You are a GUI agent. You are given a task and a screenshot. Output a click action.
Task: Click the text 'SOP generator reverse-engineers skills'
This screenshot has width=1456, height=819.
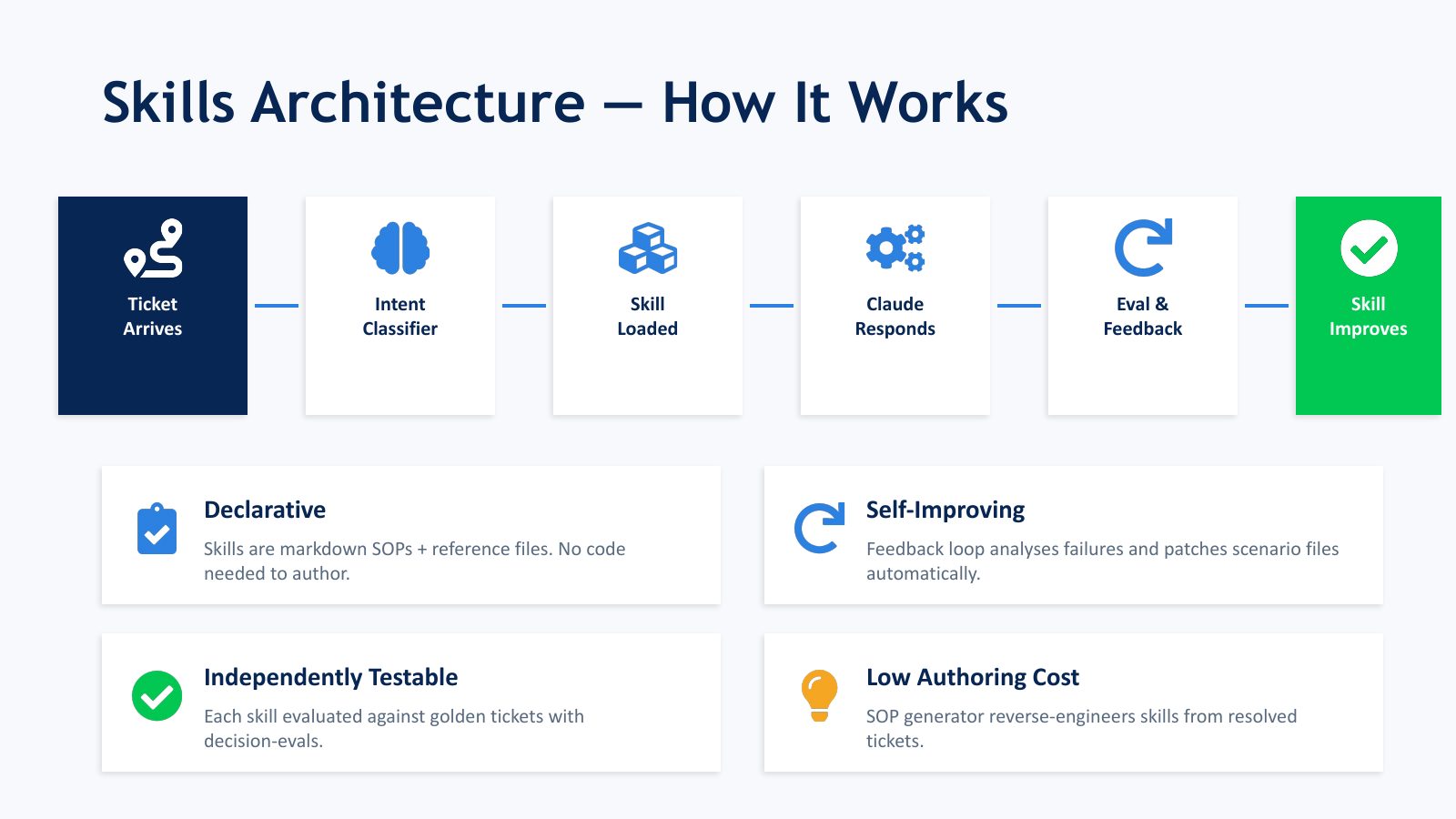tap(1022, 716)
